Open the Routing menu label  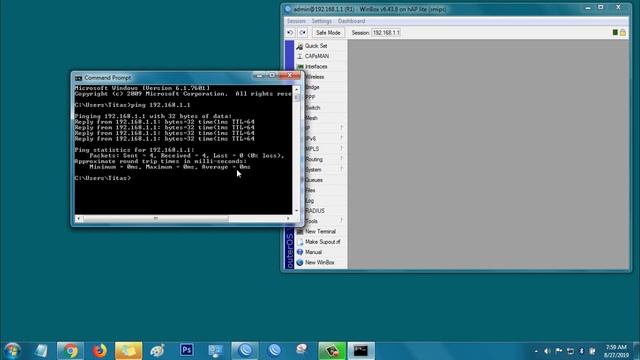tap(314, 159)
